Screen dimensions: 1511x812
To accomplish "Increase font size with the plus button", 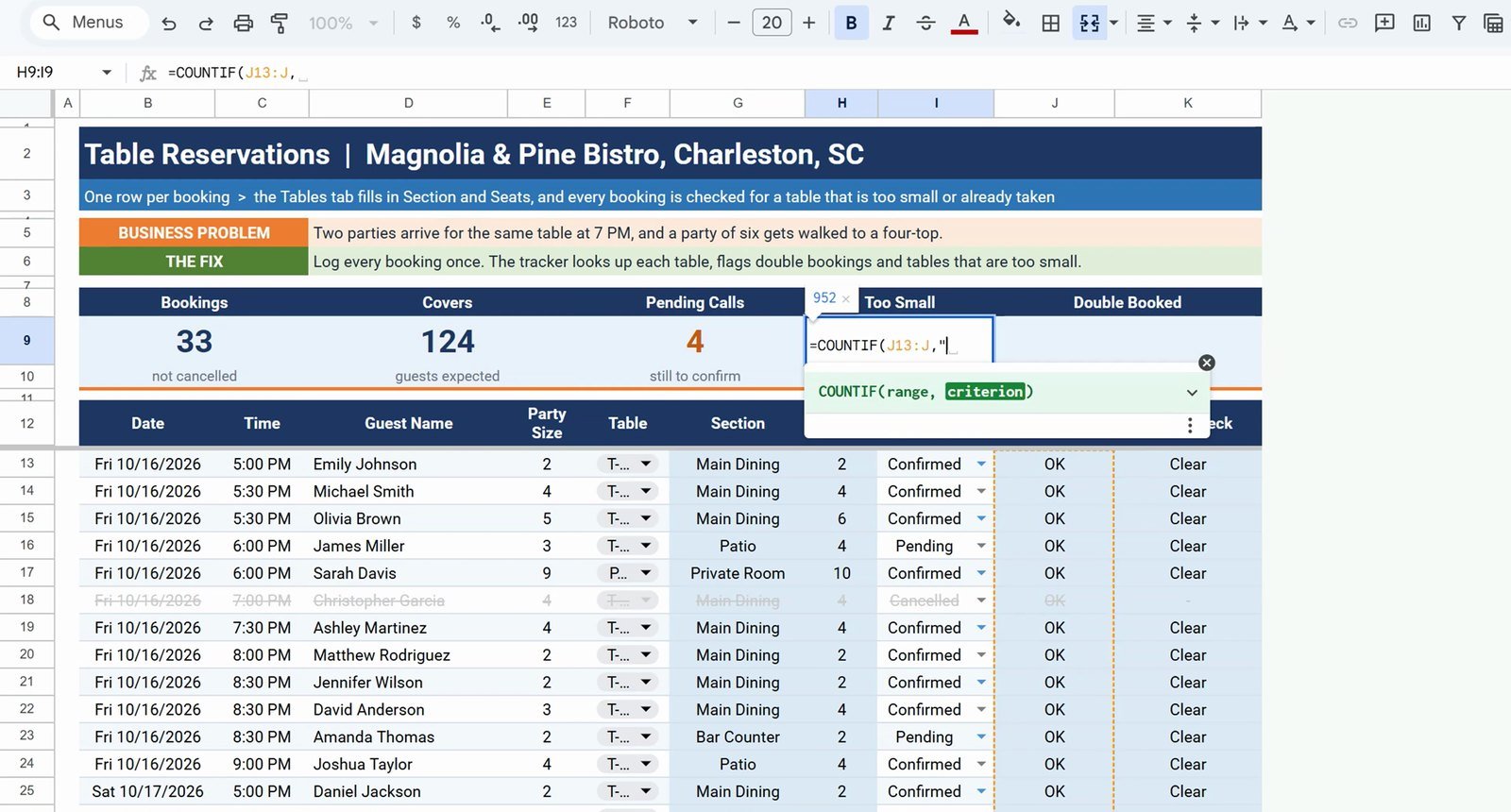I will click(x=808, y=23).
